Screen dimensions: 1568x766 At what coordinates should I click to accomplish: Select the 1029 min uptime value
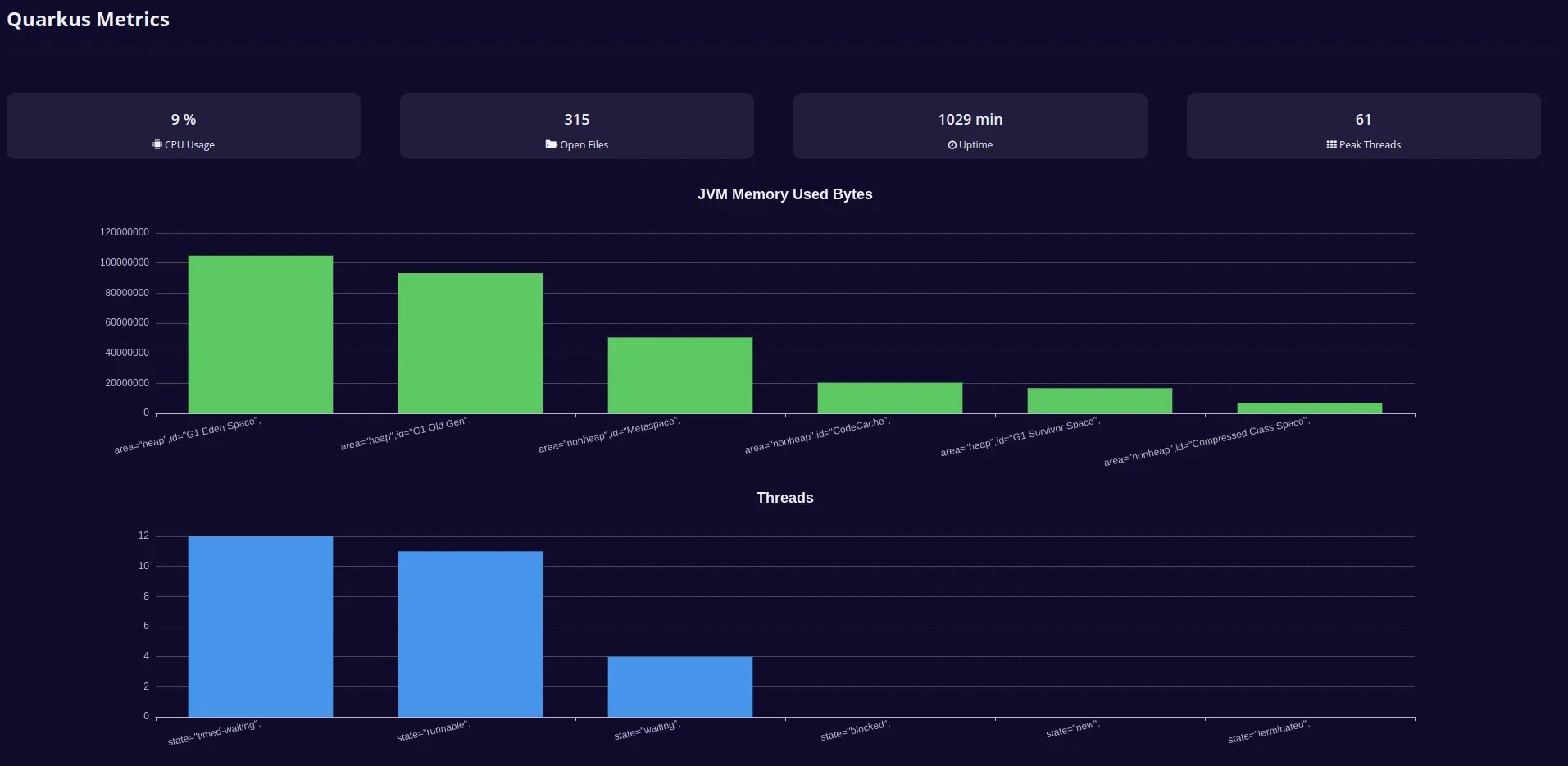point(970,120)
